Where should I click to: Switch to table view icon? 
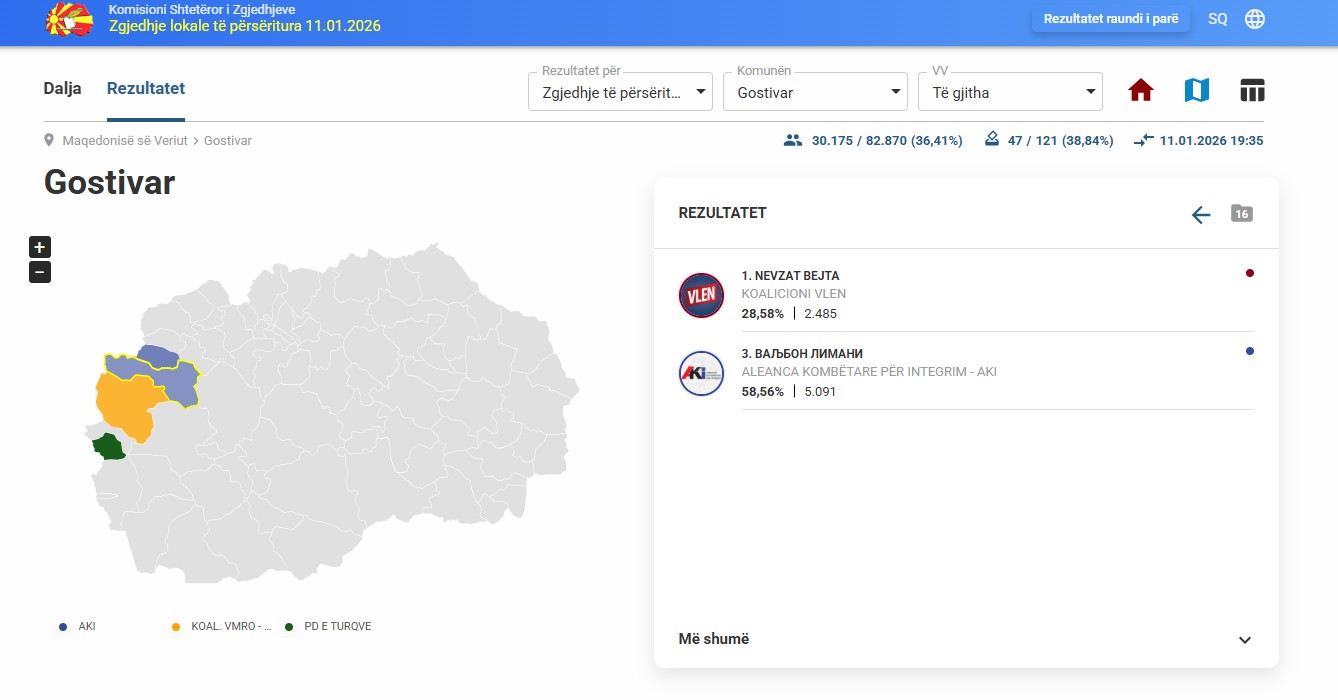click(x=1252, y=91)
